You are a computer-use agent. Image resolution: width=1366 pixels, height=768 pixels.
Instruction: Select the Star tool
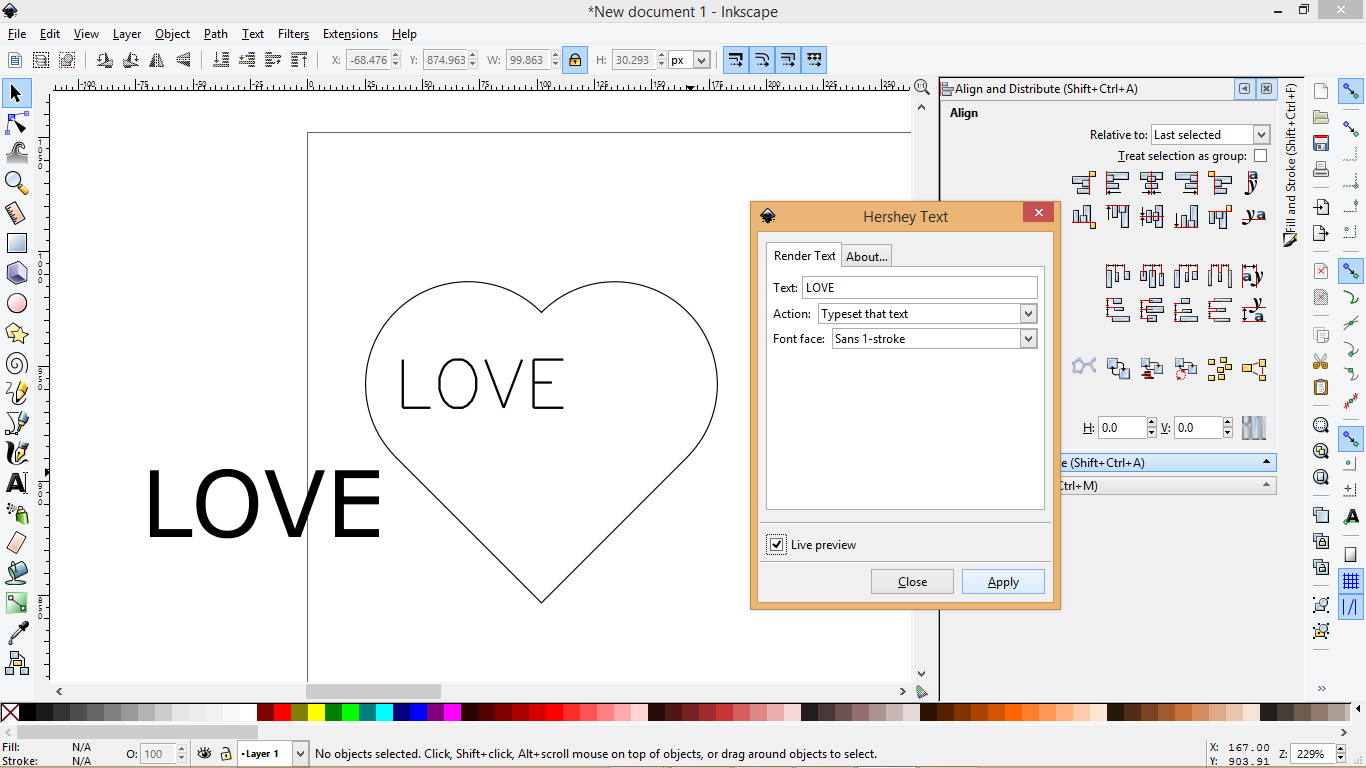click(16, 333)
